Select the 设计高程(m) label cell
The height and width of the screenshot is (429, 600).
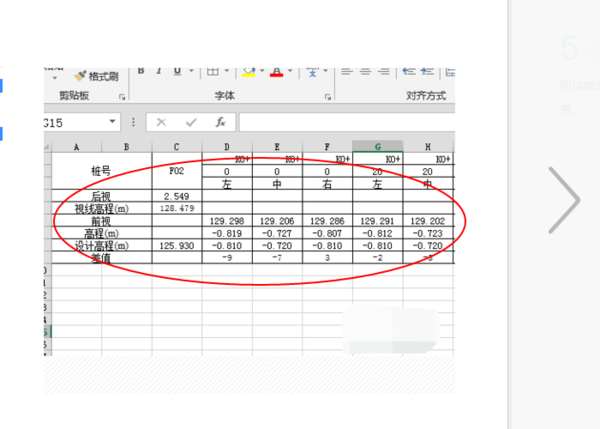coord(101,245)
